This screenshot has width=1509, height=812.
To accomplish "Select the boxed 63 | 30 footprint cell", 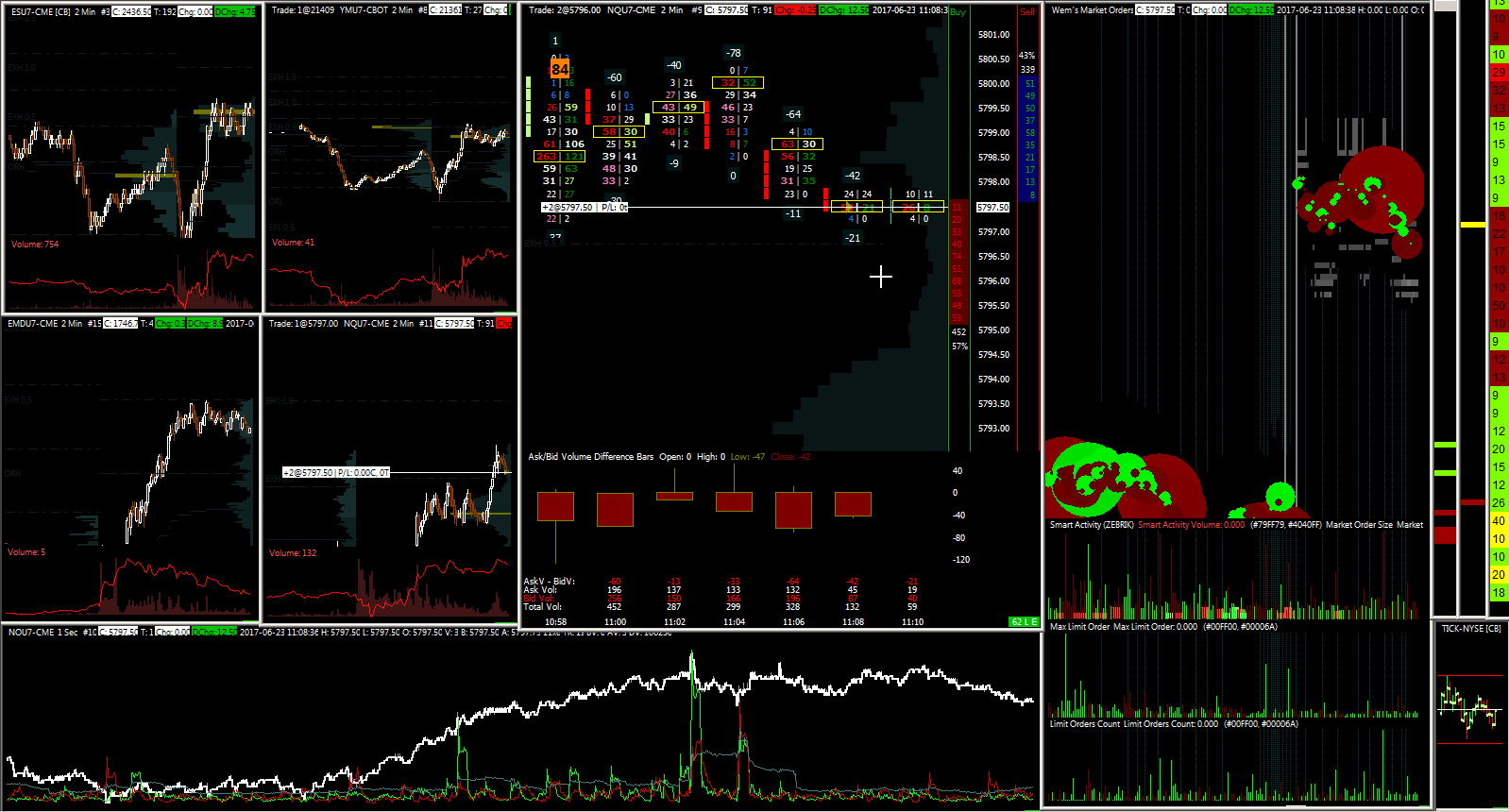I will (x=797, y=144).
